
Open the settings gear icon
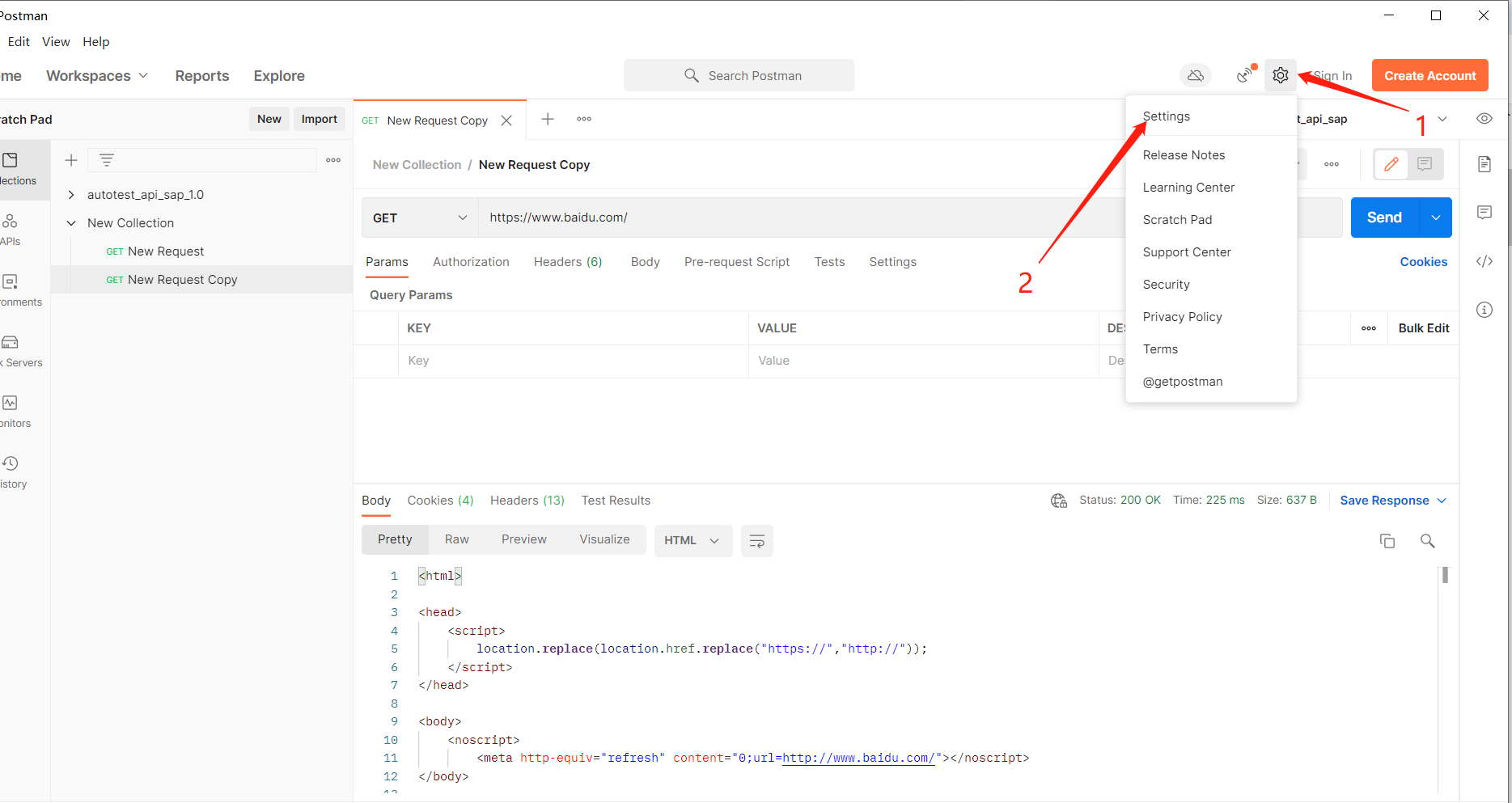1280,75
